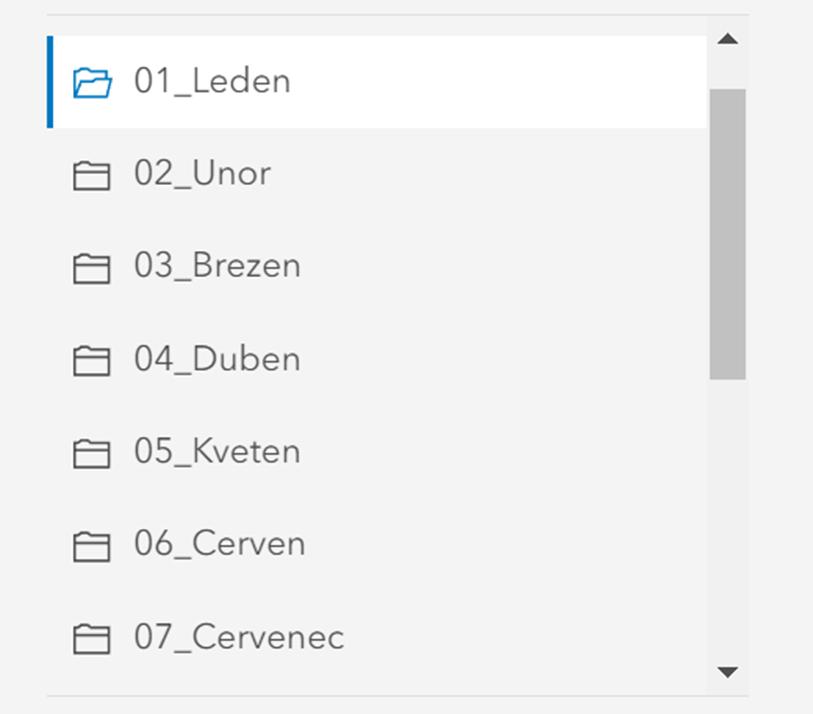Open the 03_Brezen folder
This screenshot has width=813, height=714.
(x=217, y=267)
